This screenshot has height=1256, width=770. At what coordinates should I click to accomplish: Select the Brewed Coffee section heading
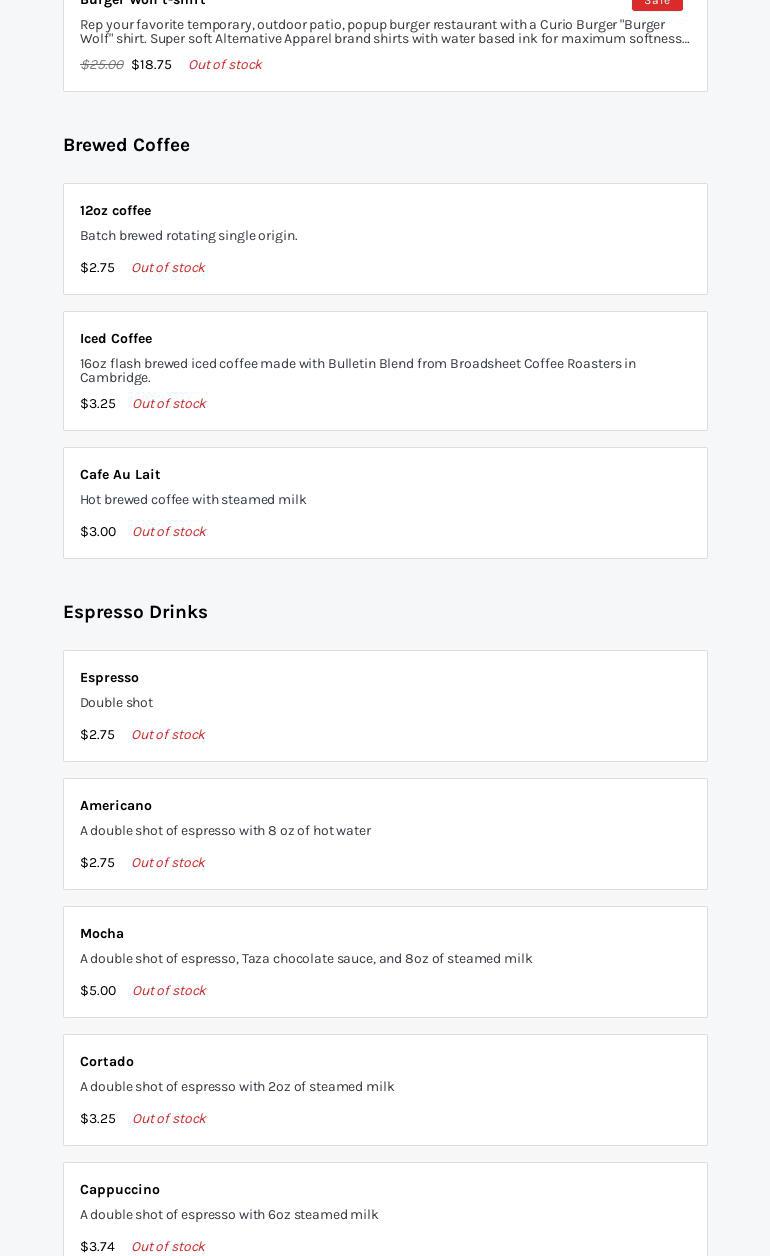click(126, 145)
